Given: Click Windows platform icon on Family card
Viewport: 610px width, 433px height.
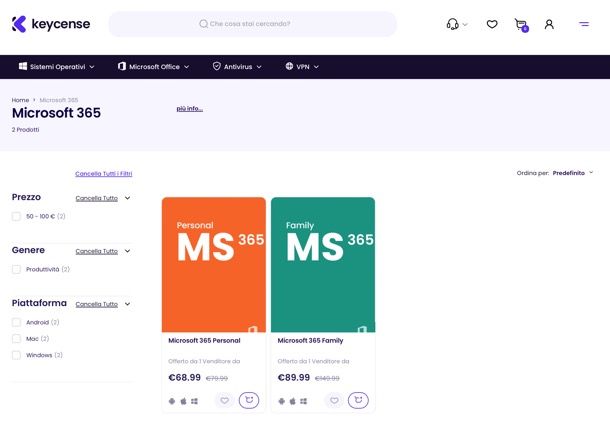Looking at the screenshot, I should 303,401.
